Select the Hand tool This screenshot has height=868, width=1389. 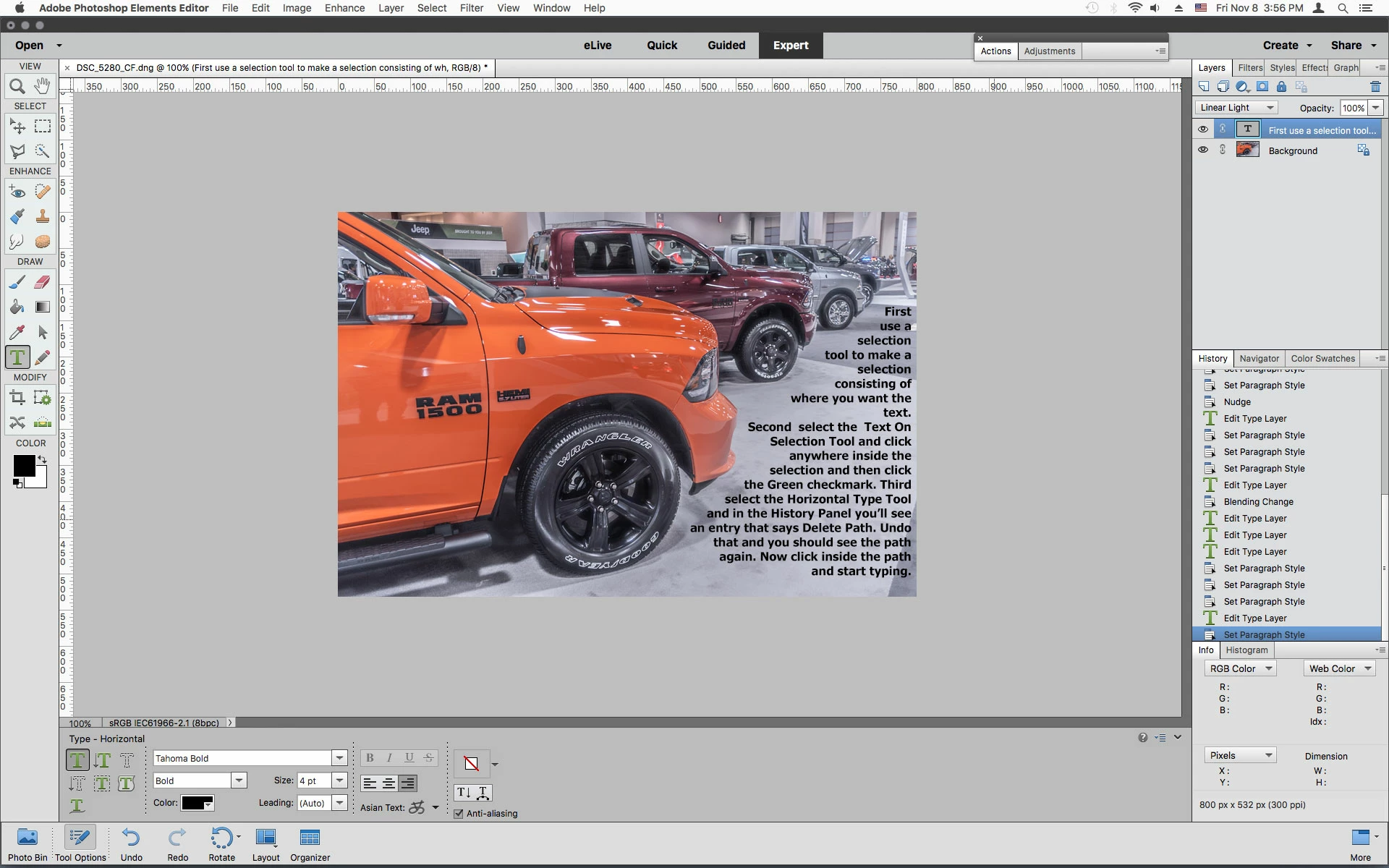(43, 86)
